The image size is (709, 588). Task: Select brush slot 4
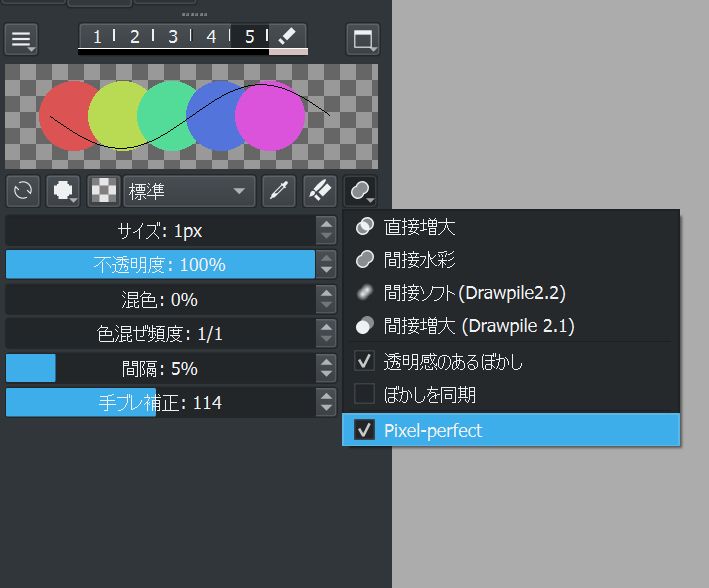(x=211, y=37)
